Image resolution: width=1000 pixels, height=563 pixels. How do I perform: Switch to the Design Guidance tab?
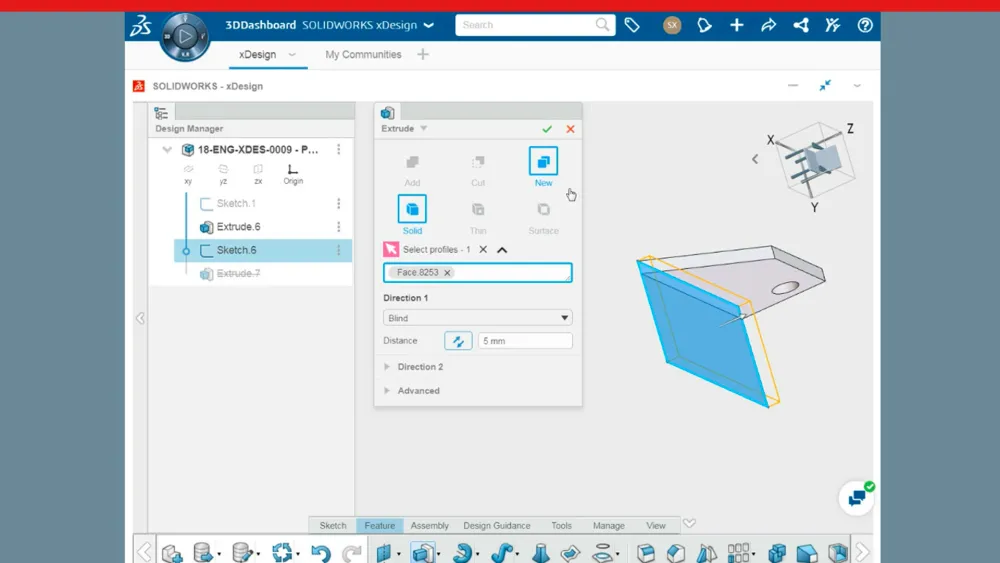[x=497, y=525]
